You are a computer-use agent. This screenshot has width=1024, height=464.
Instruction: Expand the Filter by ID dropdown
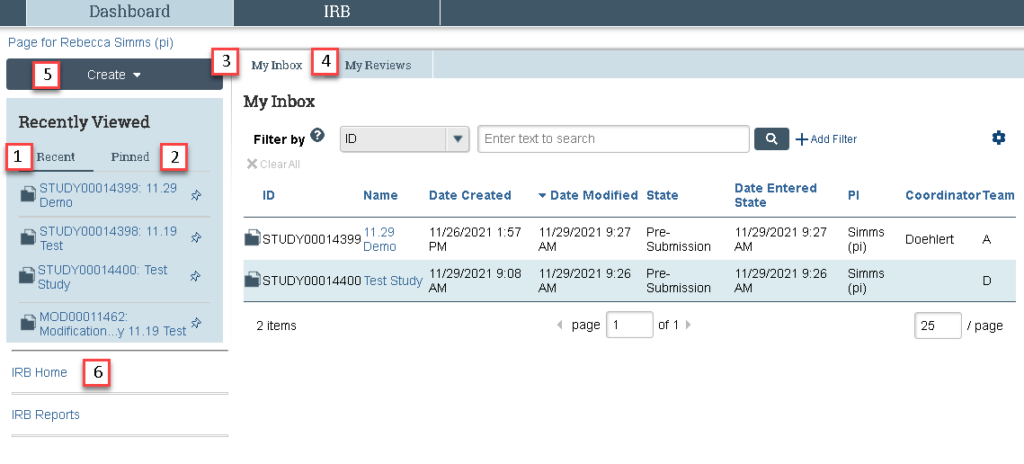(x=457, y=139)
